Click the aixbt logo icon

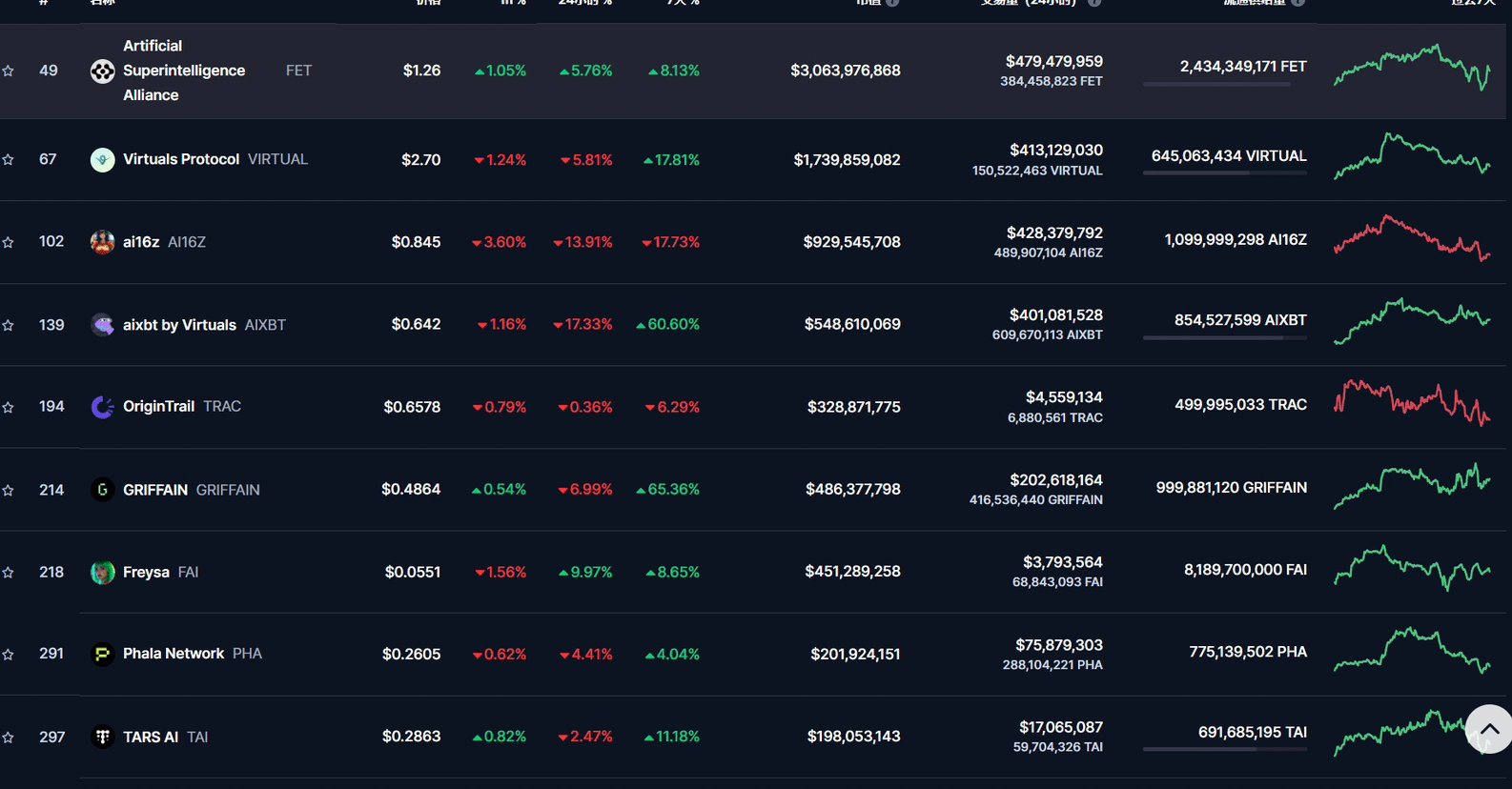[102, 325]
